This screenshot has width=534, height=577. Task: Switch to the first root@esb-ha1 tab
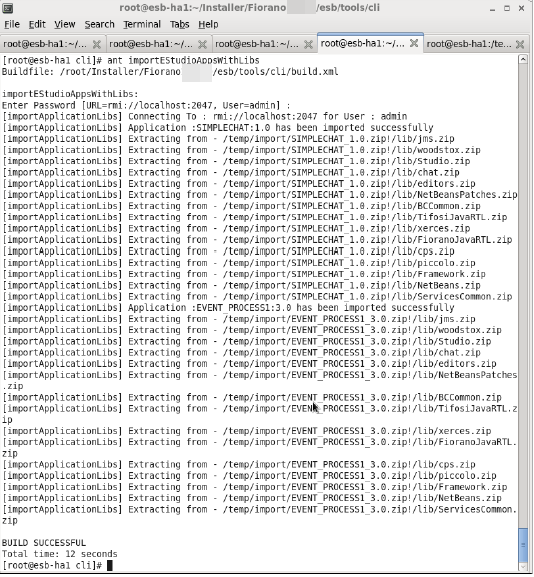pos(45,44)
